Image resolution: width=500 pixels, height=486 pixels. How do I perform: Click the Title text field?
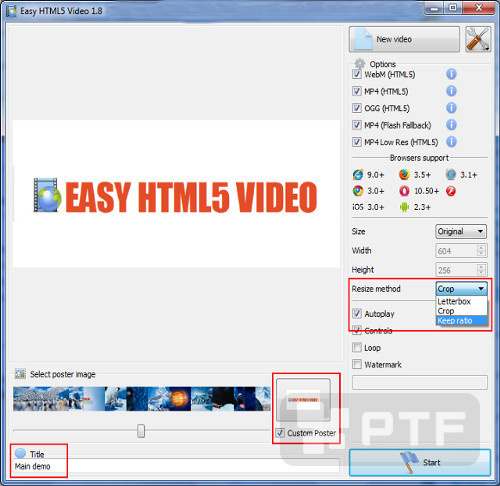(176, 466)
